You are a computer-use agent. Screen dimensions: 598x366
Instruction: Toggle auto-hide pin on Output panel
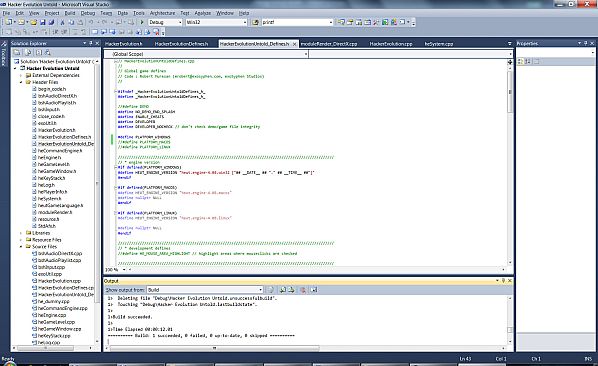(x=503, y=281)
